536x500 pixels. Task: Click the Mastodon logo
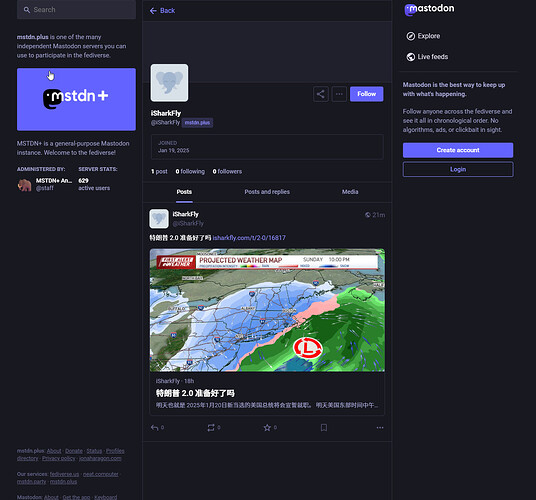click(x=429, y=9)
